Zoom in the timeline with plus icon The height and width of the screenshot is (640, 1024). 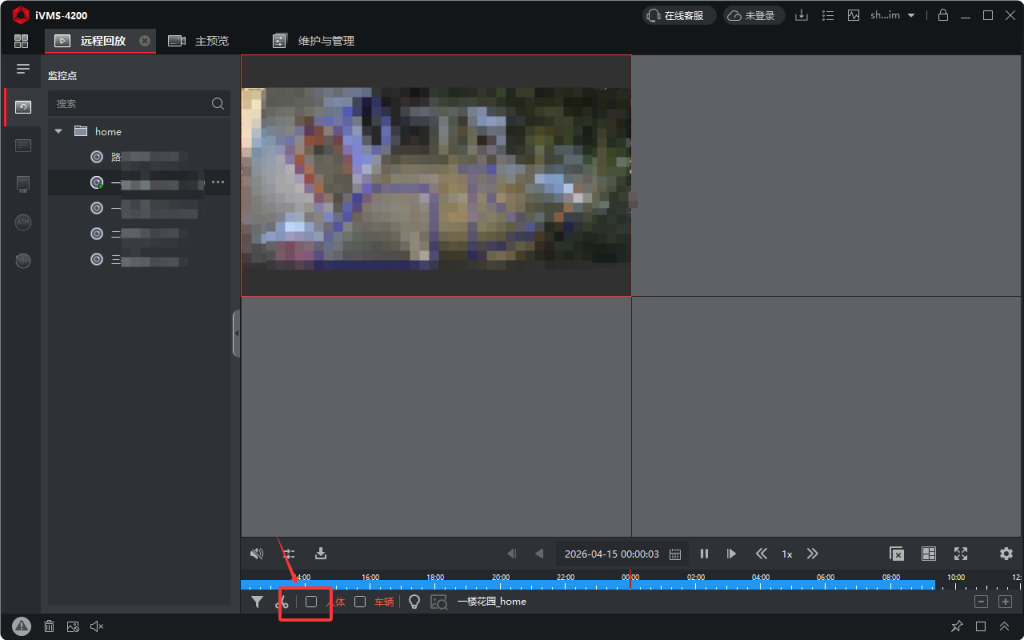pyautogui.click(x=1005, y=601)
